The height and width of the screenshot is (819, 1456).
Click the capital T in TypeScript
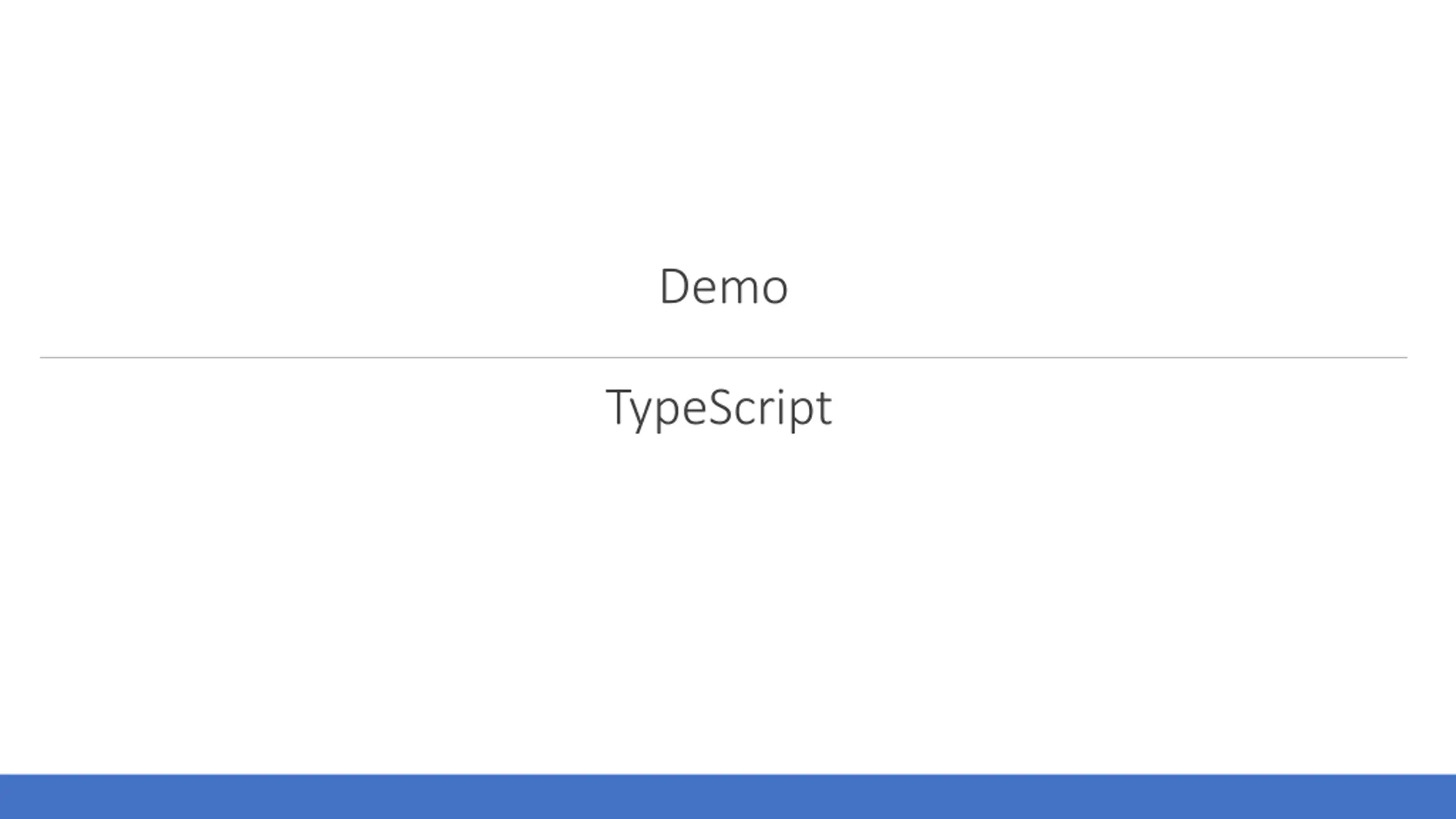click(x=619, y=407)
